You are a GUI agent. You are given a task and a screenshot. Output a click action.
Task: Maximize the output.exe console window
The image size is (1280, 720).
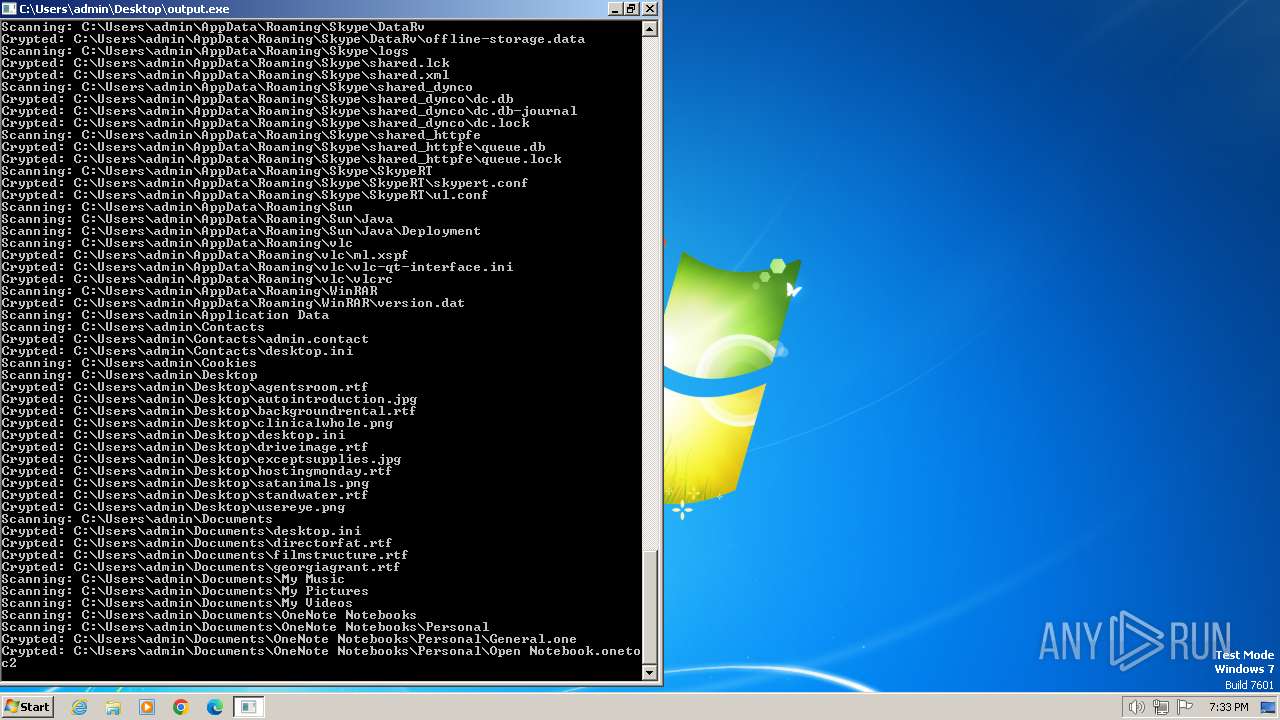click(x=632, y=8)
